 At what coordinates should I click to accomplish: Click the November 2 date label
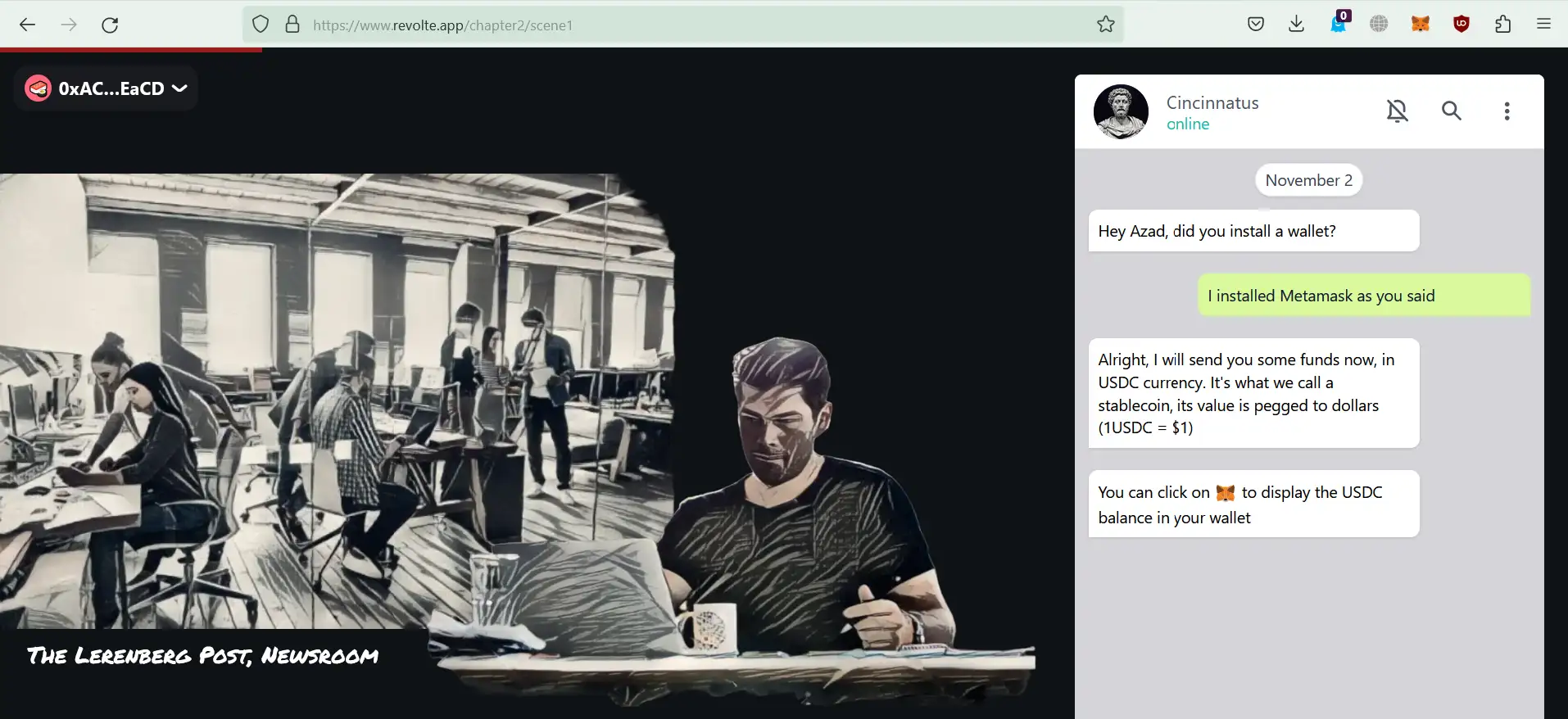click(x=1308, y=180)
